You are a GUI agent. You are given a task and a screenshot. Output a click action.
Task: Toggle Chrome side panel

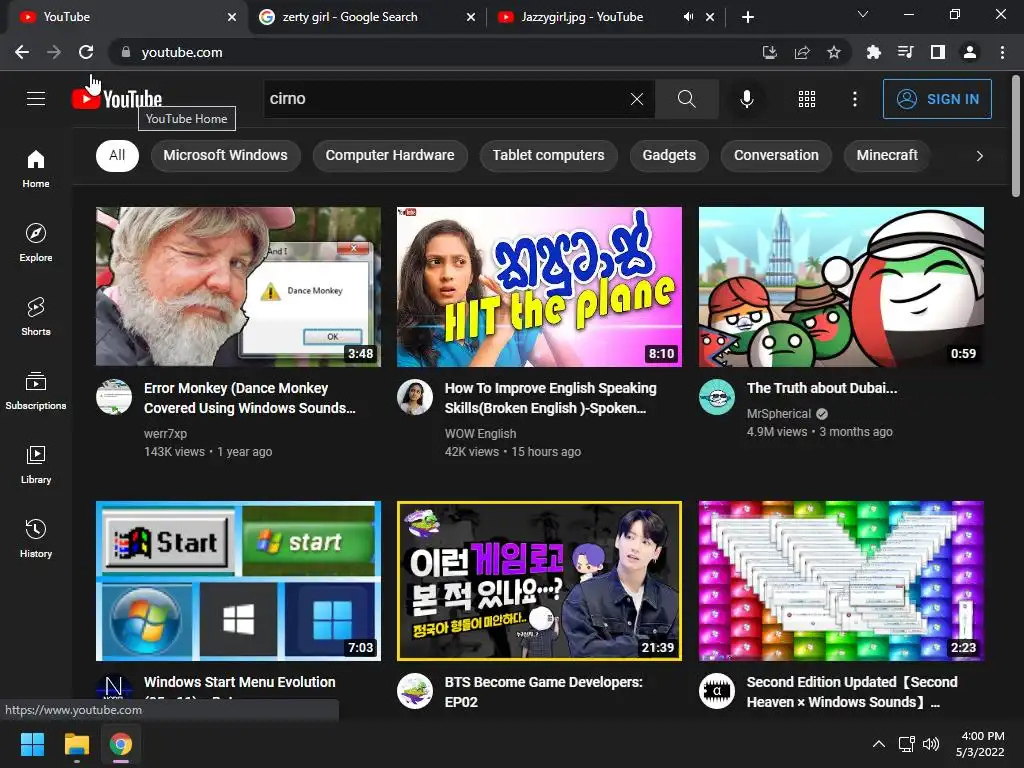point(938,52)
